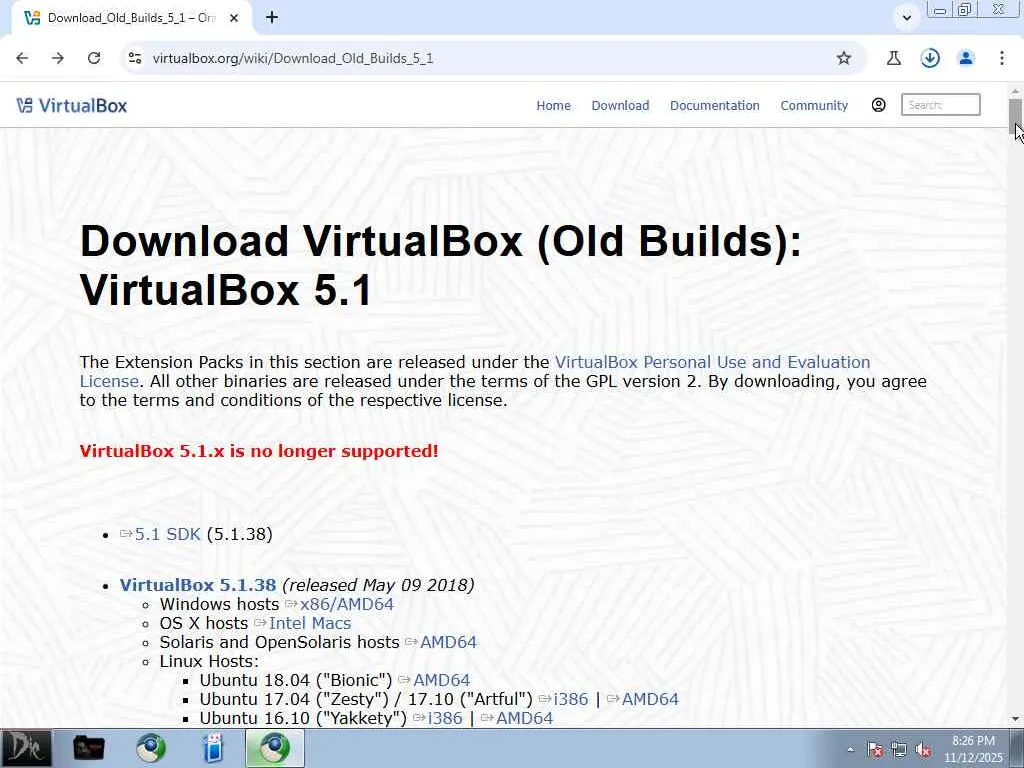Open the Documentation menu item
The height and width of the screenshot is (768, 1024).
[714, 105]
